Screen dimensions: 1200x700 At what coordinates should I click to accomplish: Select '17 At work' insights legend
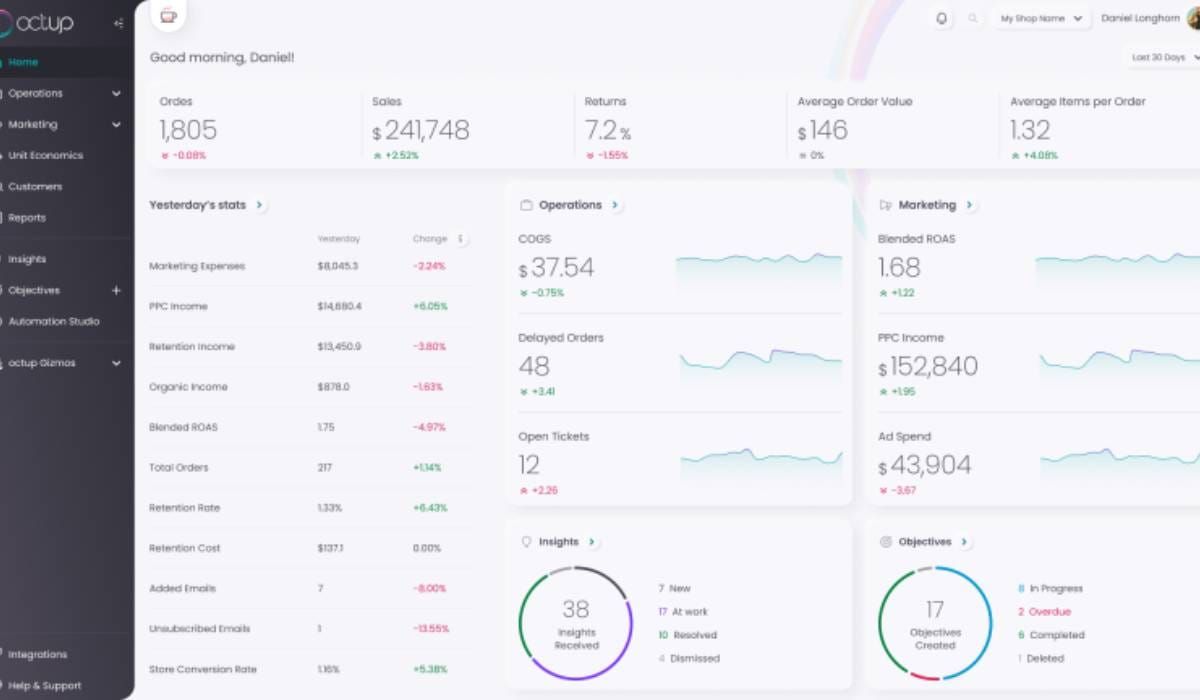(x=683, y=612)
